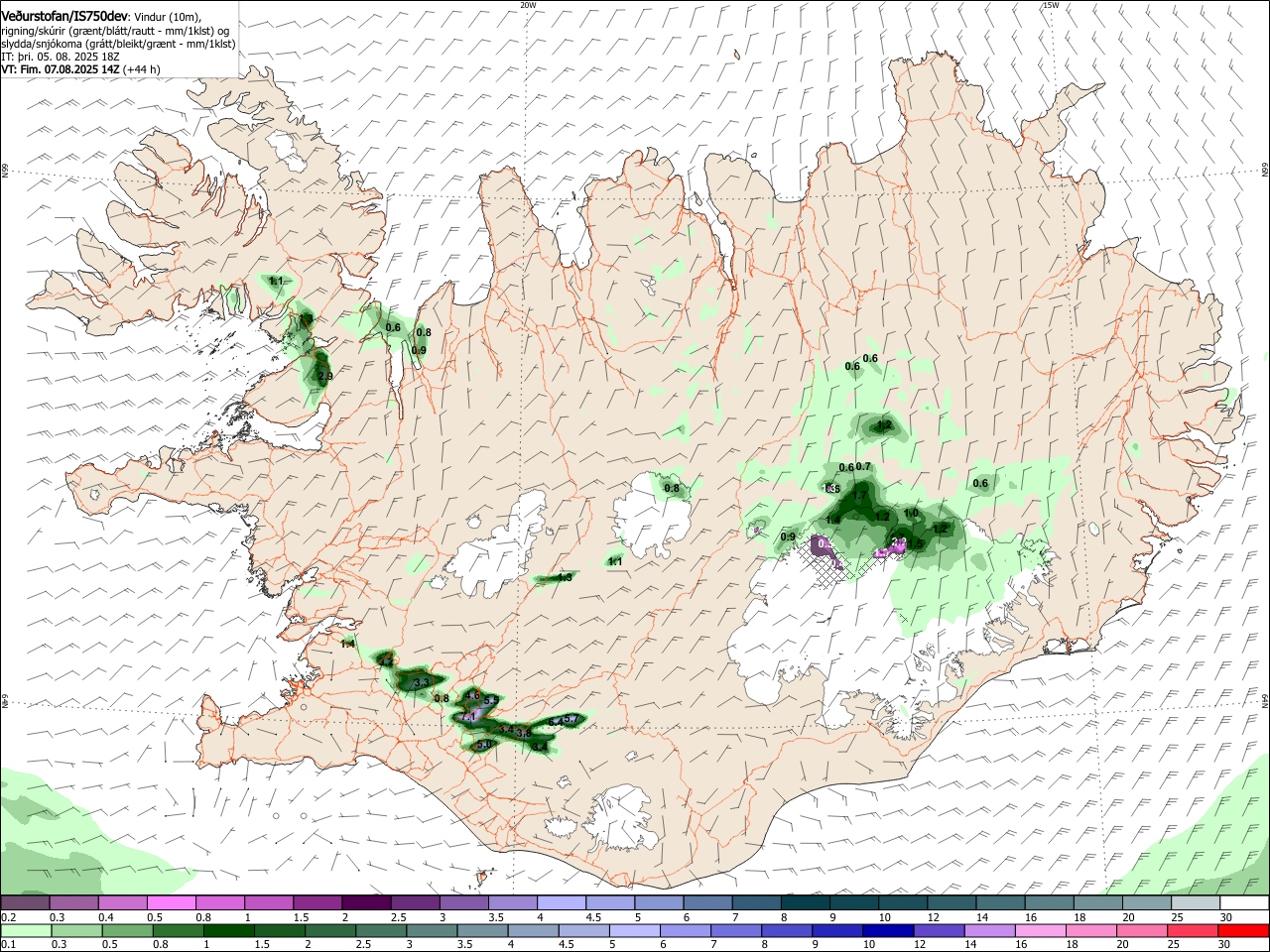Click the Veðurstofan/IS750dev title text
The width and height of the screenshot is (1270, 952).
tap(65, 17)
